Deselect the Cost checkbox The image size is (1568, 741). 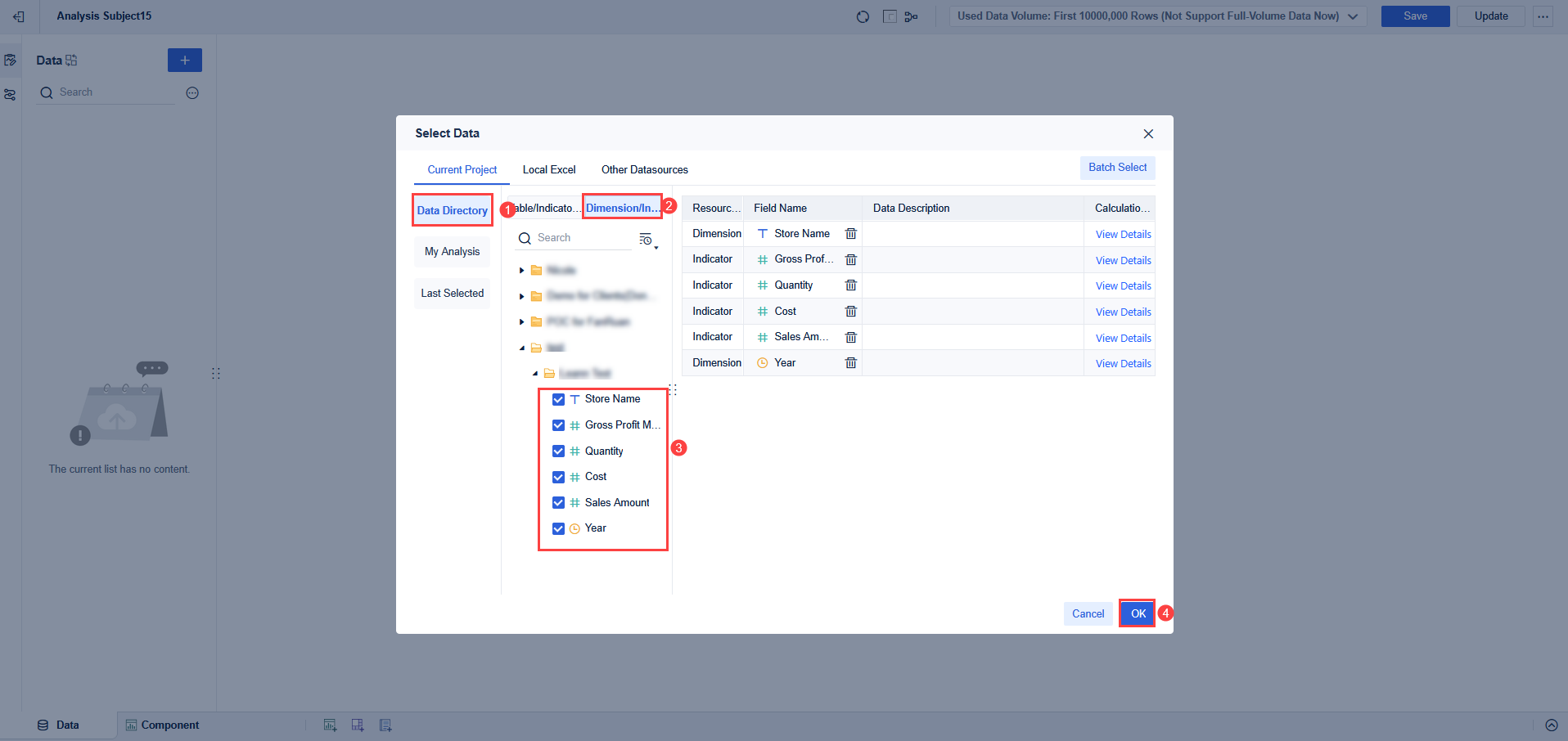(x=558, y=477)
